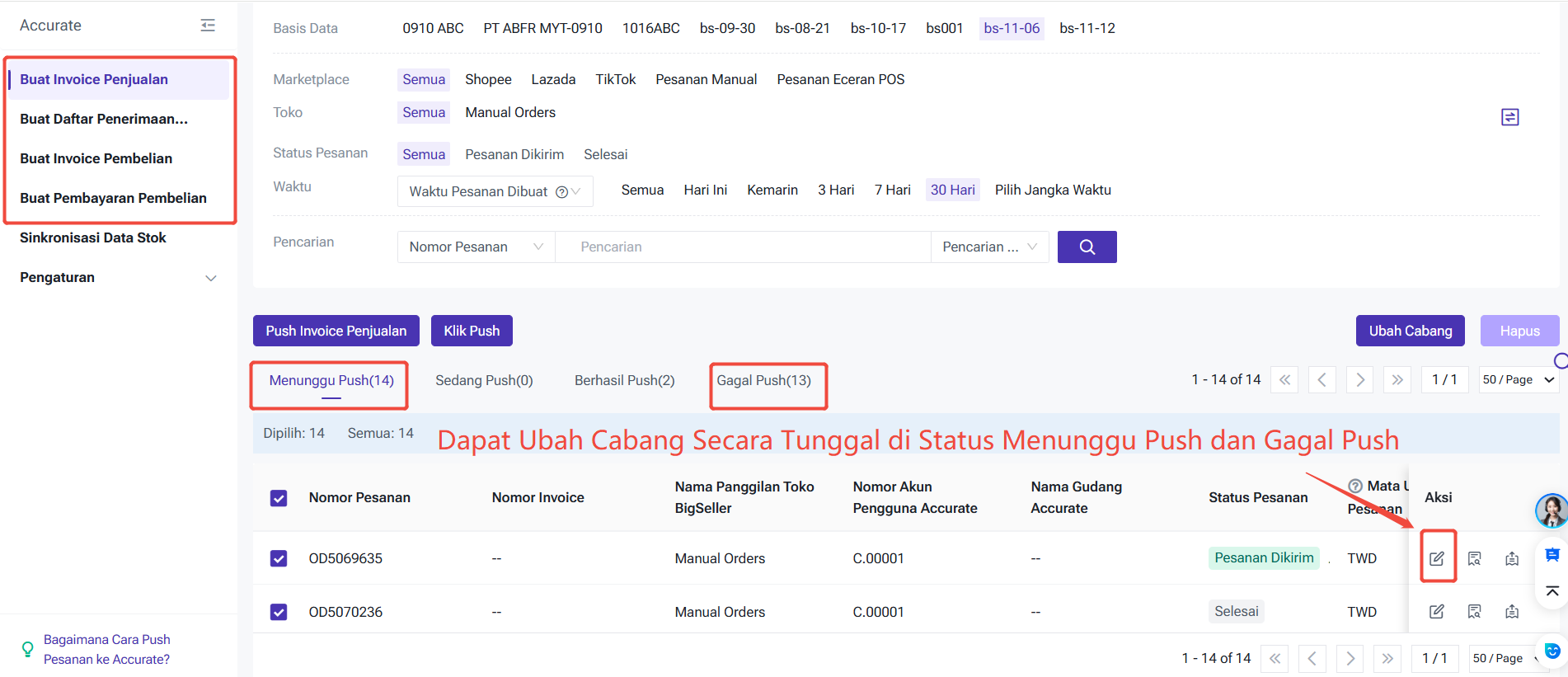The image size is (1568, 677).
Task: Click push icon for order OD5070236
Action: (1511, 612)
